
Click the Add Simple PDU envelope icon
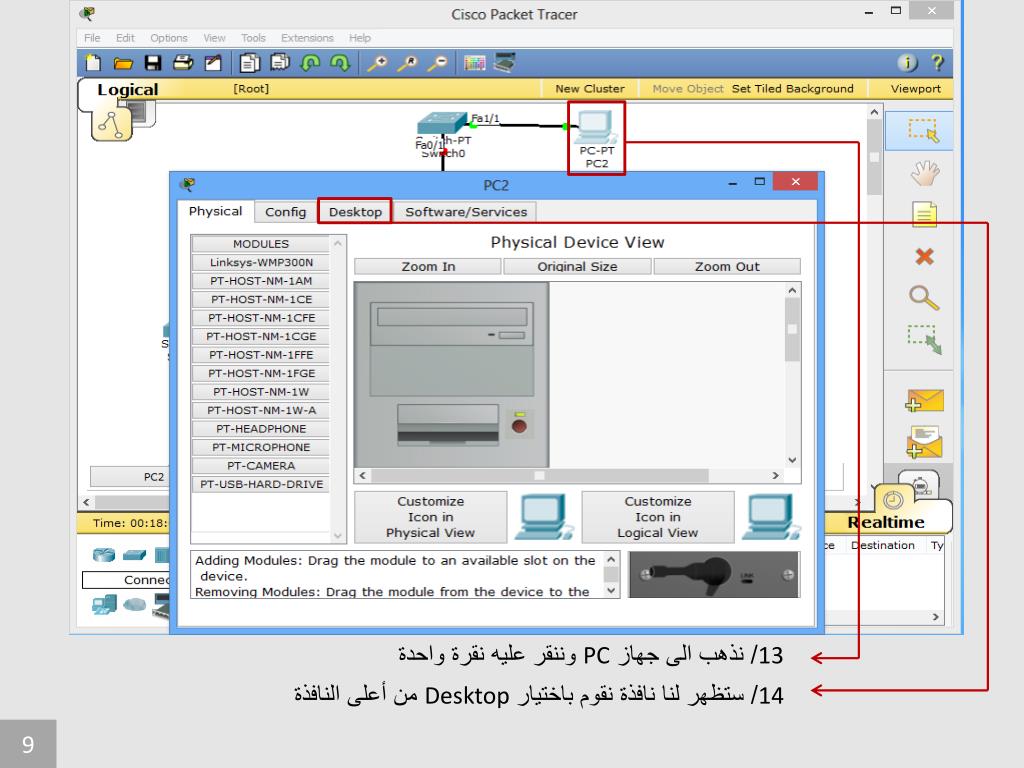[x=924, y=400]
